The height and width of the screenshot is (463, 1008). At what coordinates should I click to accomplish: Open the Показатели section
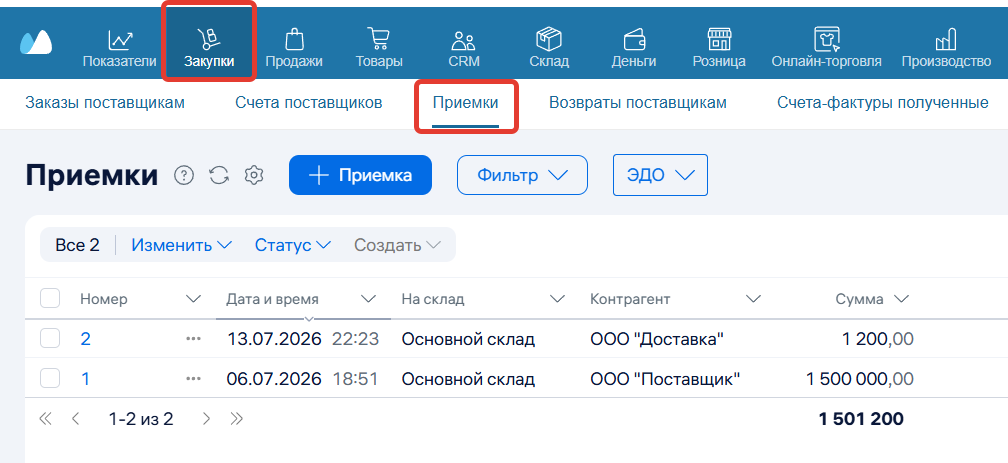pos(120,49)
